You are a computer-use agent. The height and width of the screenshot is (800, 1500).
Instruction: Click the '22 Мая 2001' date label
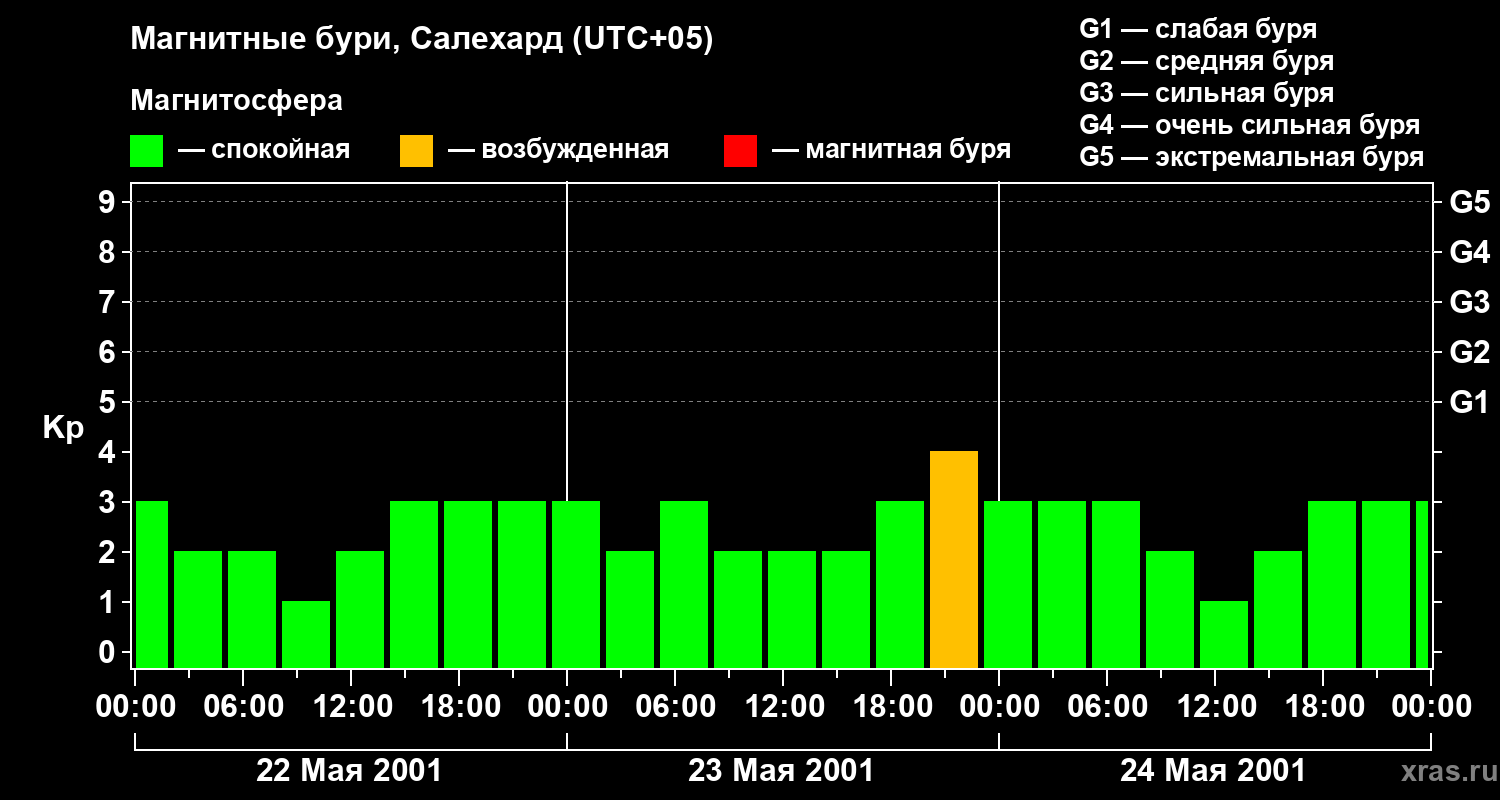click(349, 771)
